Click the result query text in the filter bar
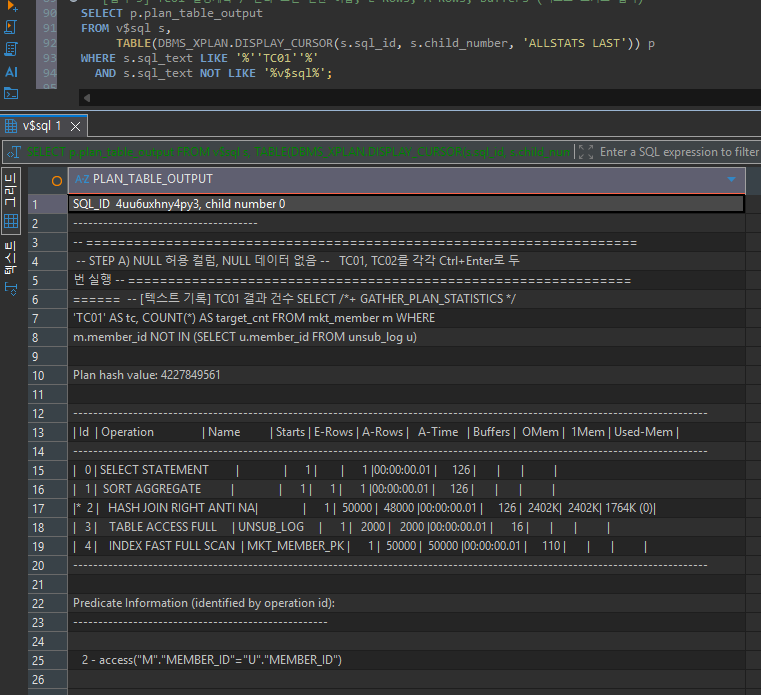 pyautogui.click(x=298, y=152)
